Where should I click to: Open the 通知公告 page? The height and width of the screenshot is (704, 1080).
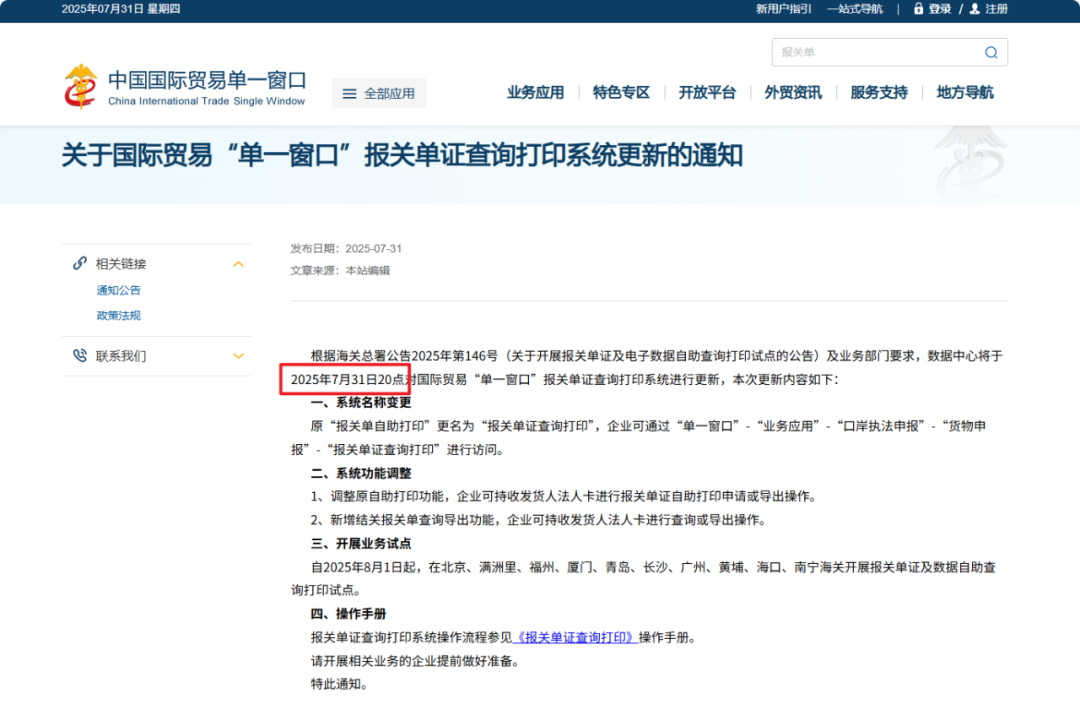point(118,290)
